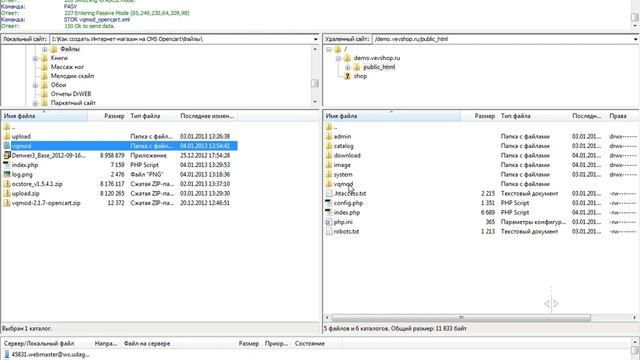Click the queue server icon for 45831.webmaster
The image size is (640, 360).
7,354
